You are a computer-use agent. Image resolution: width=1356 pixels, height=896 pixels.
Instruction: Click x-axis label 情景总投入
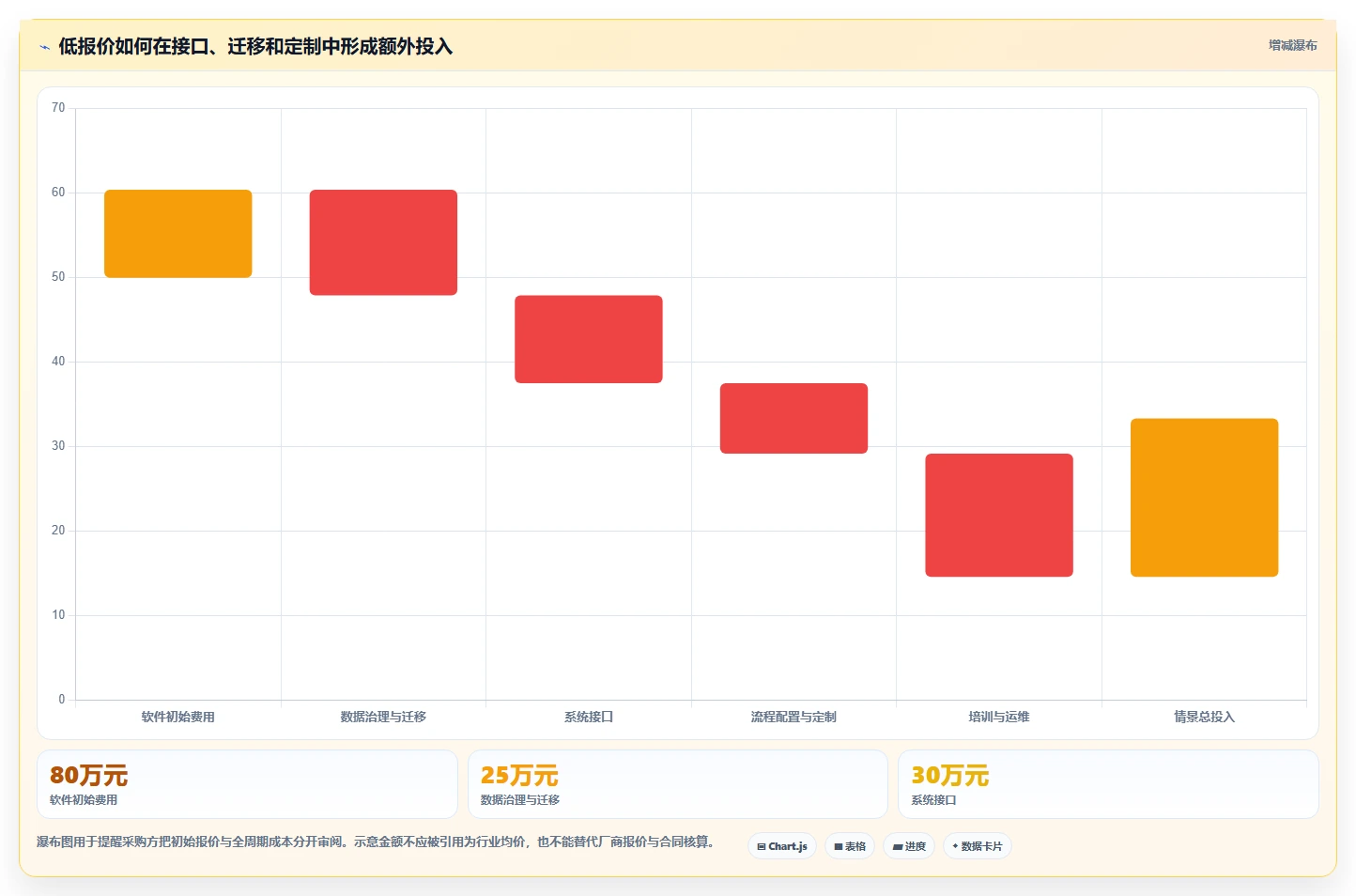pyautogui.click(x=1204, y=717)
